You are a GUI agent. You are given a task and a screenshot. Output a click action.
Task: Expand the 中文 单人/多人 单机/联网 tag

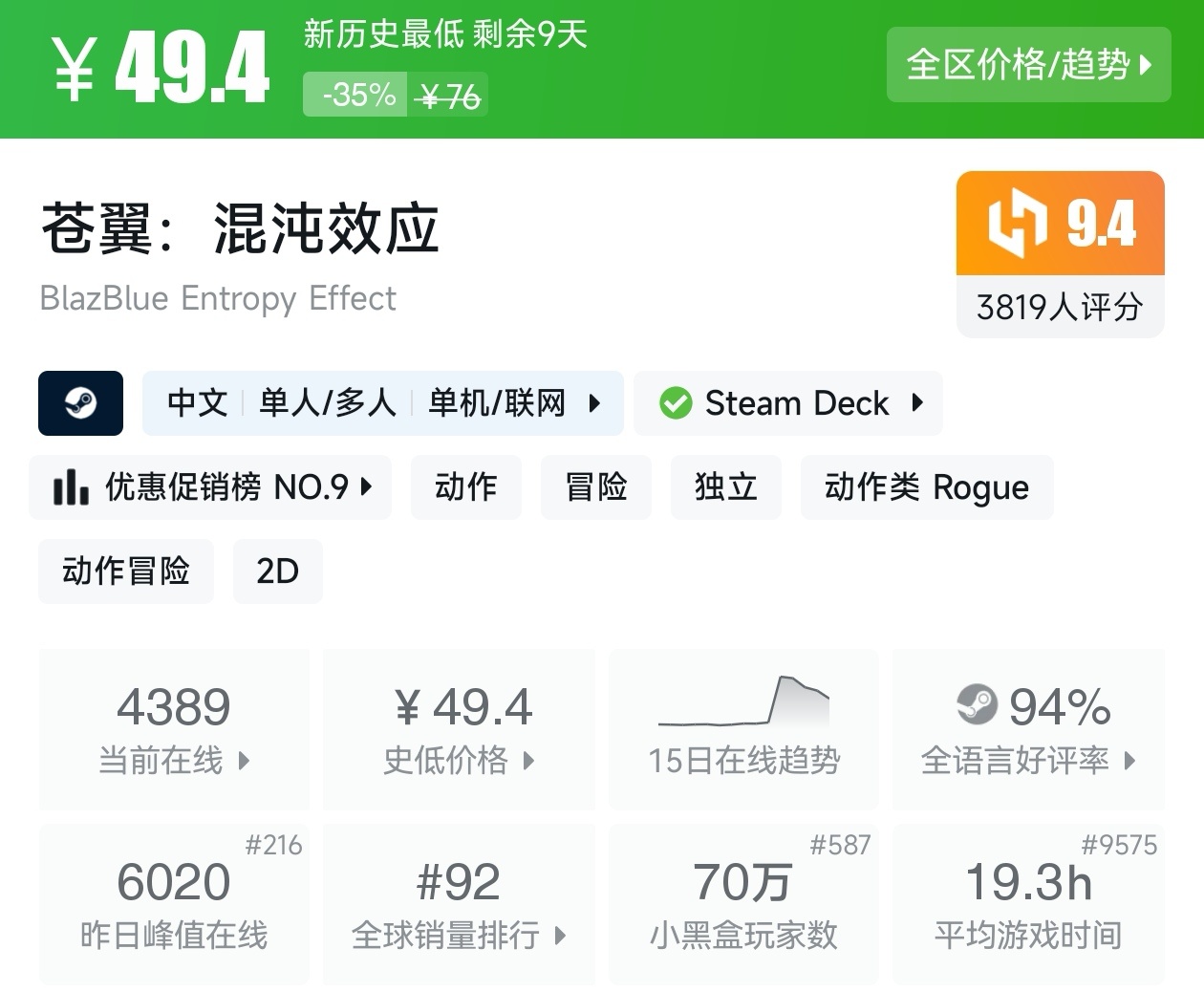[x=383, y=403]
